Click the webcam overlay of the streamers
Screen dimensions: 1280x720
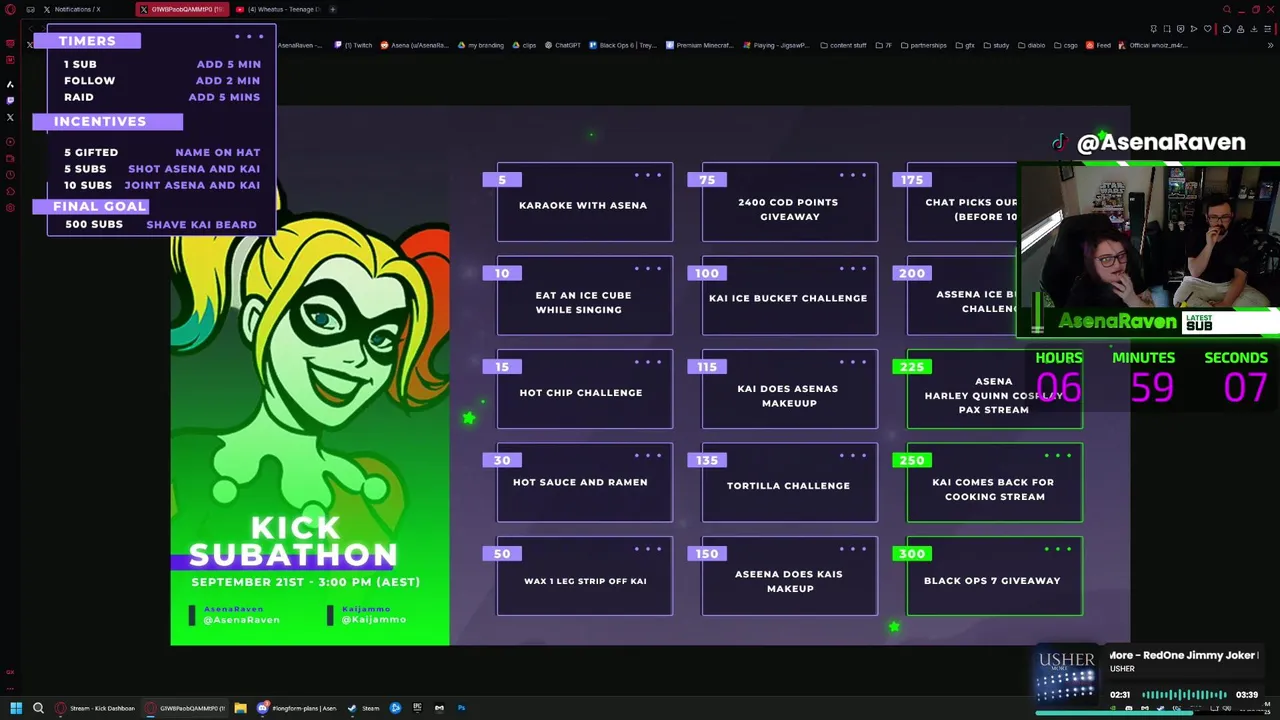(1149, 250)
